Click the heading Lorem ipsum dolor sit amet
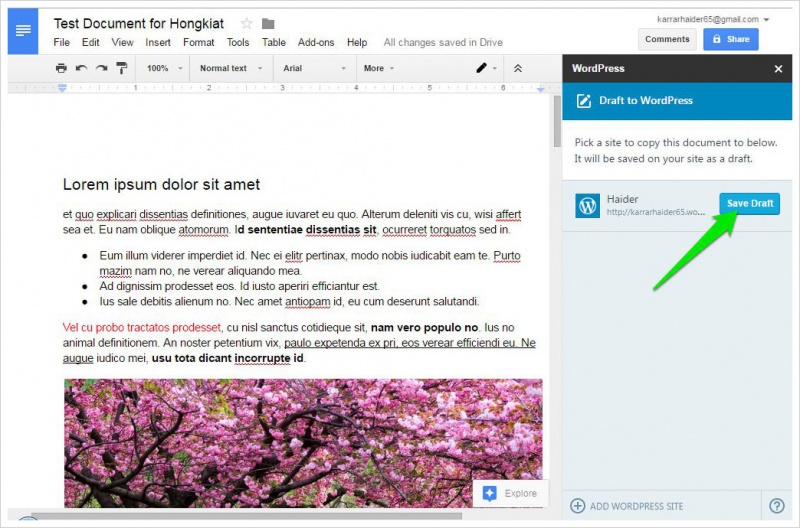800x528 pixels. coord(161,184)
